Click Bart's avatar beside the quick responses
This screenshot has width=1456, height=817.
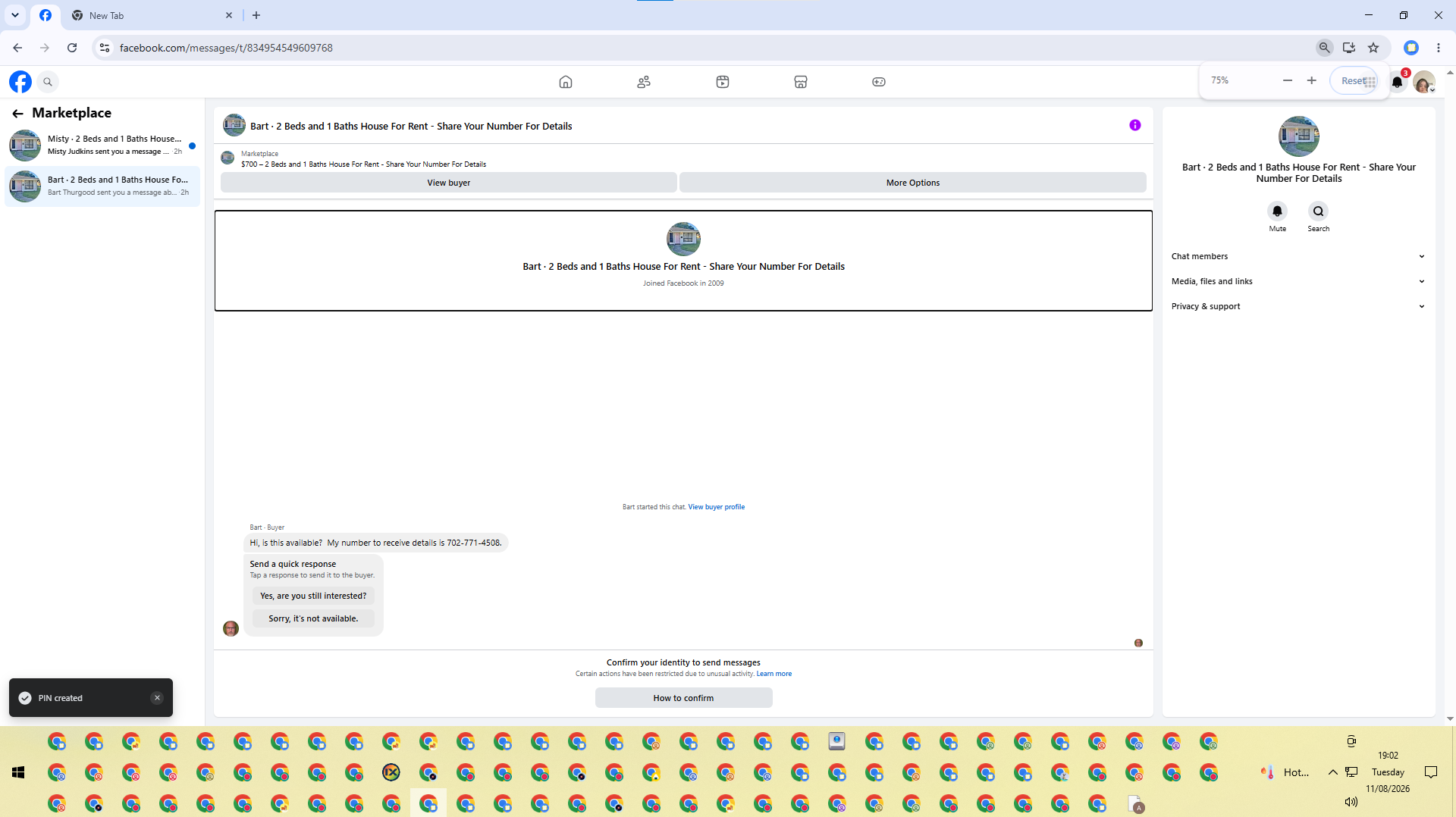[231, 628]
